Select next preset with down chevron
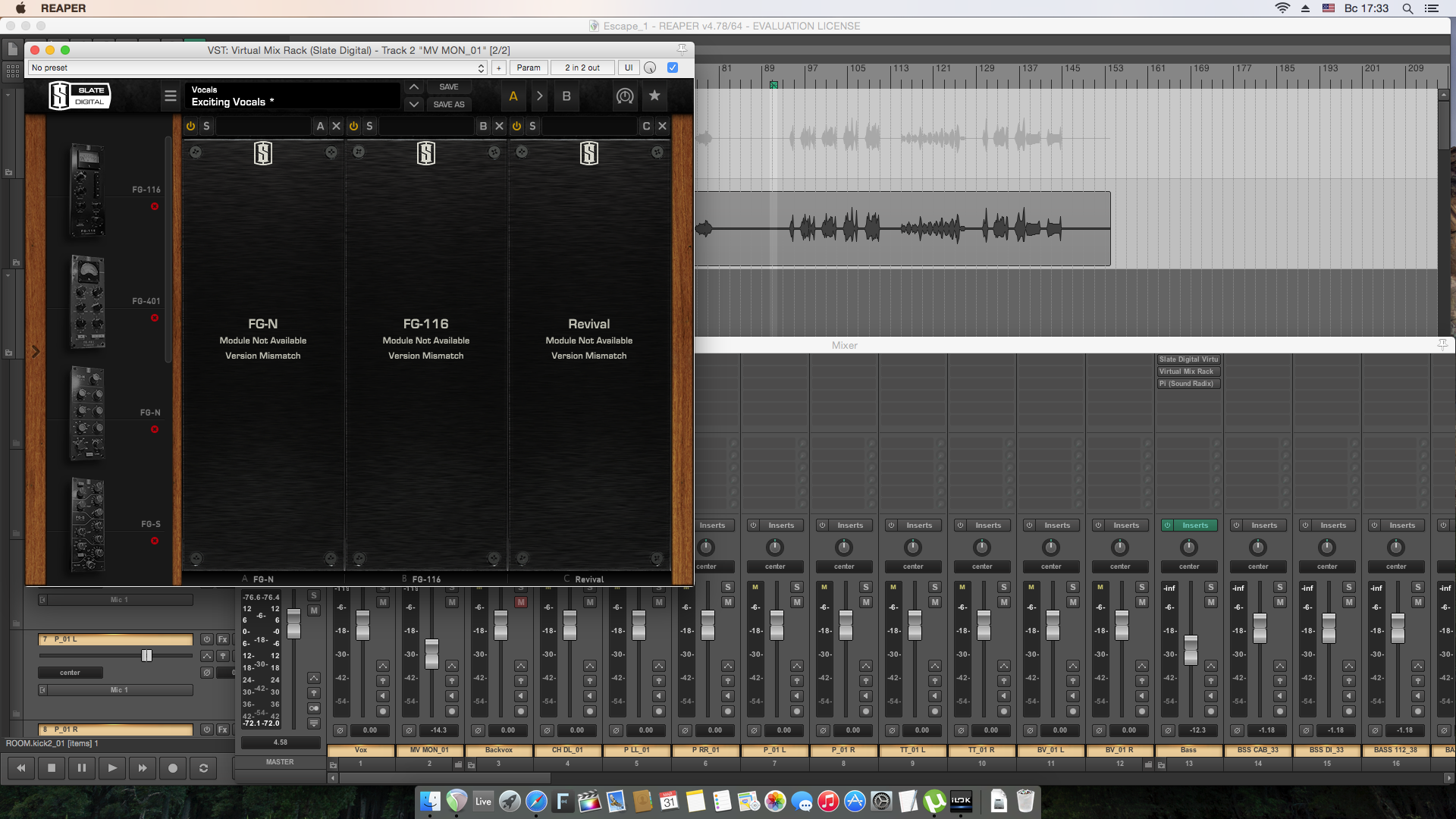This screenshot has height=819, width=1456. pos(413,104)
